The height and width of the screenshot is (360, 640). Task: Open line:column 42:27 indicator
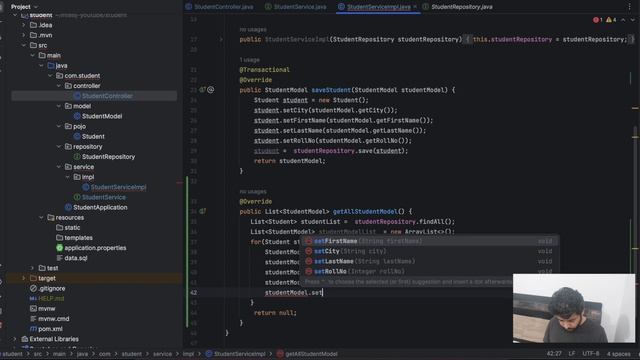pyautogui.click(x=554, y=353)
